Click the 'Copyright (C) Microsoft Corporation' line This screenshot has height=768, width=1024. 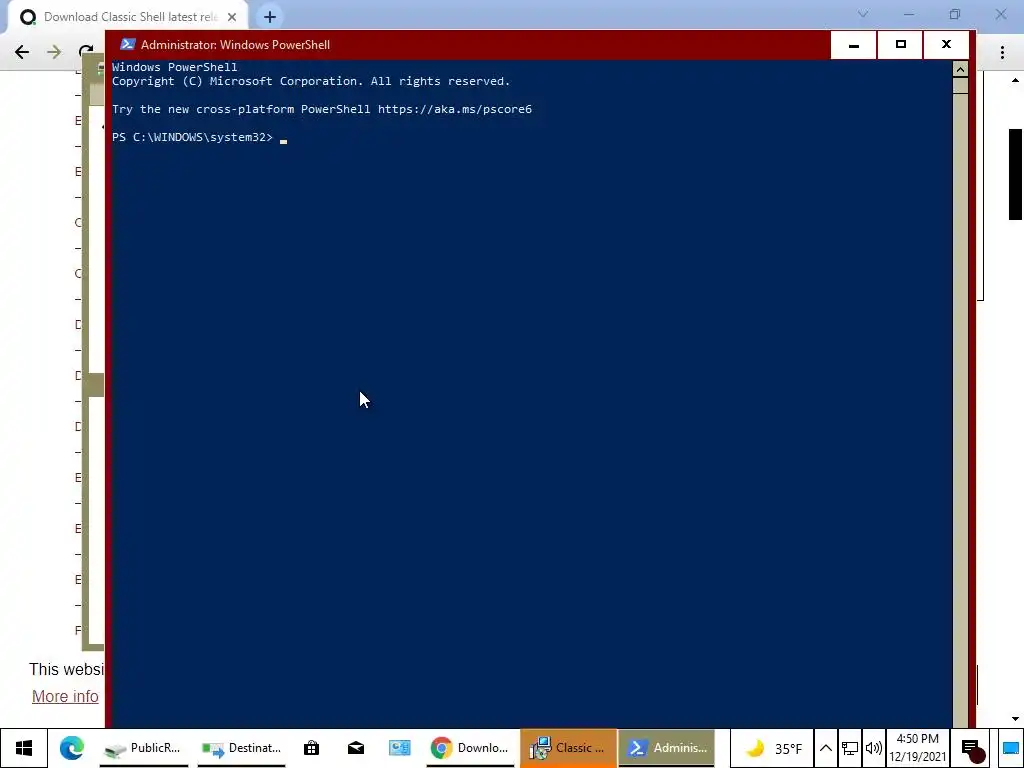point(311,81)
